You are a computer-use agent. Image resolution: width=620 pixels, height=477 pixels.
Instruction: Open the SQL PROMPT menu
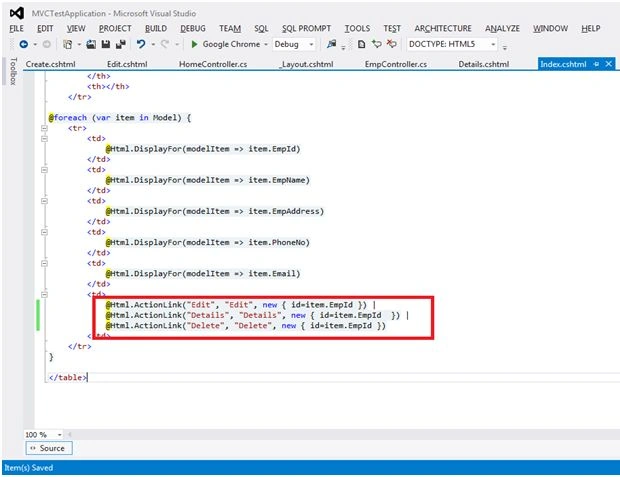(x=306, y=28)
